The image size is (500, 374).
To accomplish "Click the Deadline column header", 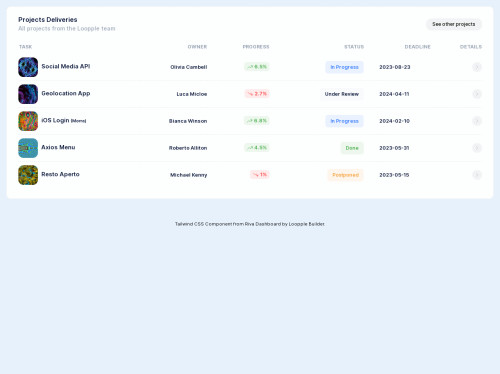I will pyautogui.click(x=417, y=47).
